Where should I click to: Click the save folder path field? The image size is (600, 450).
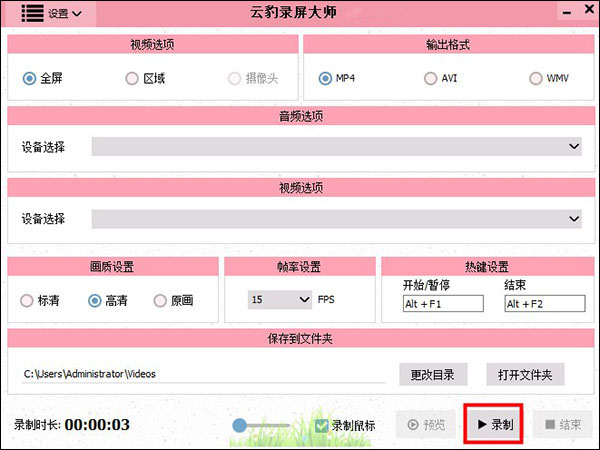pos(204,374)
